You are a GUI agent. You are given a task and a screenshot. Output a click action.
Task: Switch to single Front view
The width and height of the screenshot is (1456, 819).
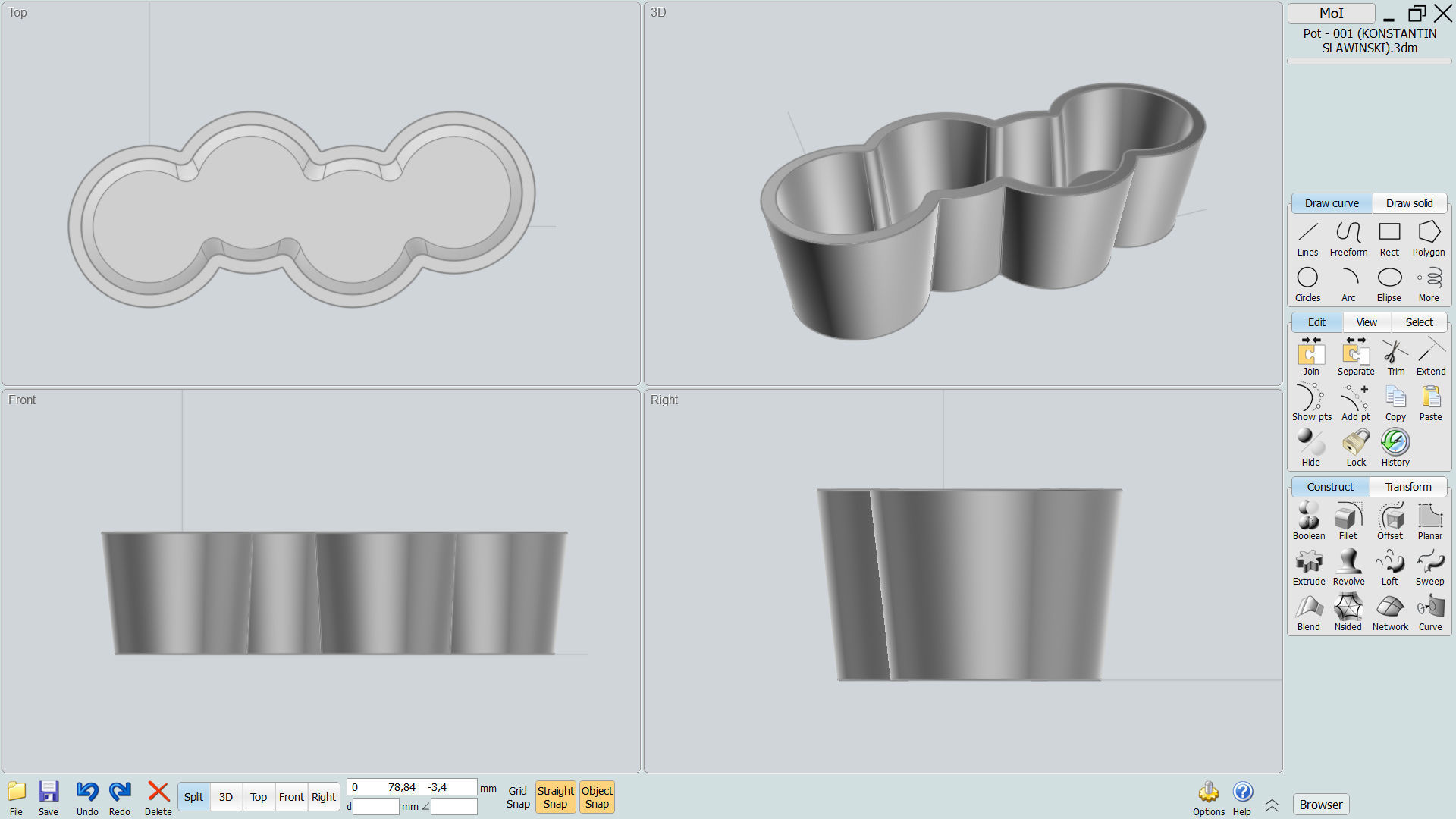(x=291, y=797)
